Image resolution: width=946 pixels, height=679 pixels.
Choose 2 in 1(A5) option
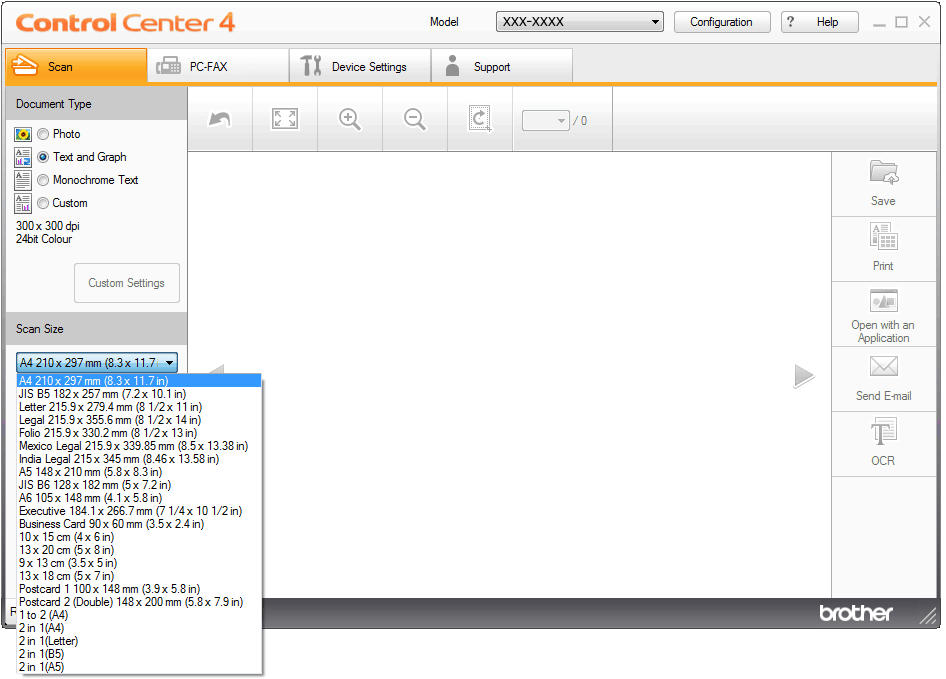(x=139, y=667)
